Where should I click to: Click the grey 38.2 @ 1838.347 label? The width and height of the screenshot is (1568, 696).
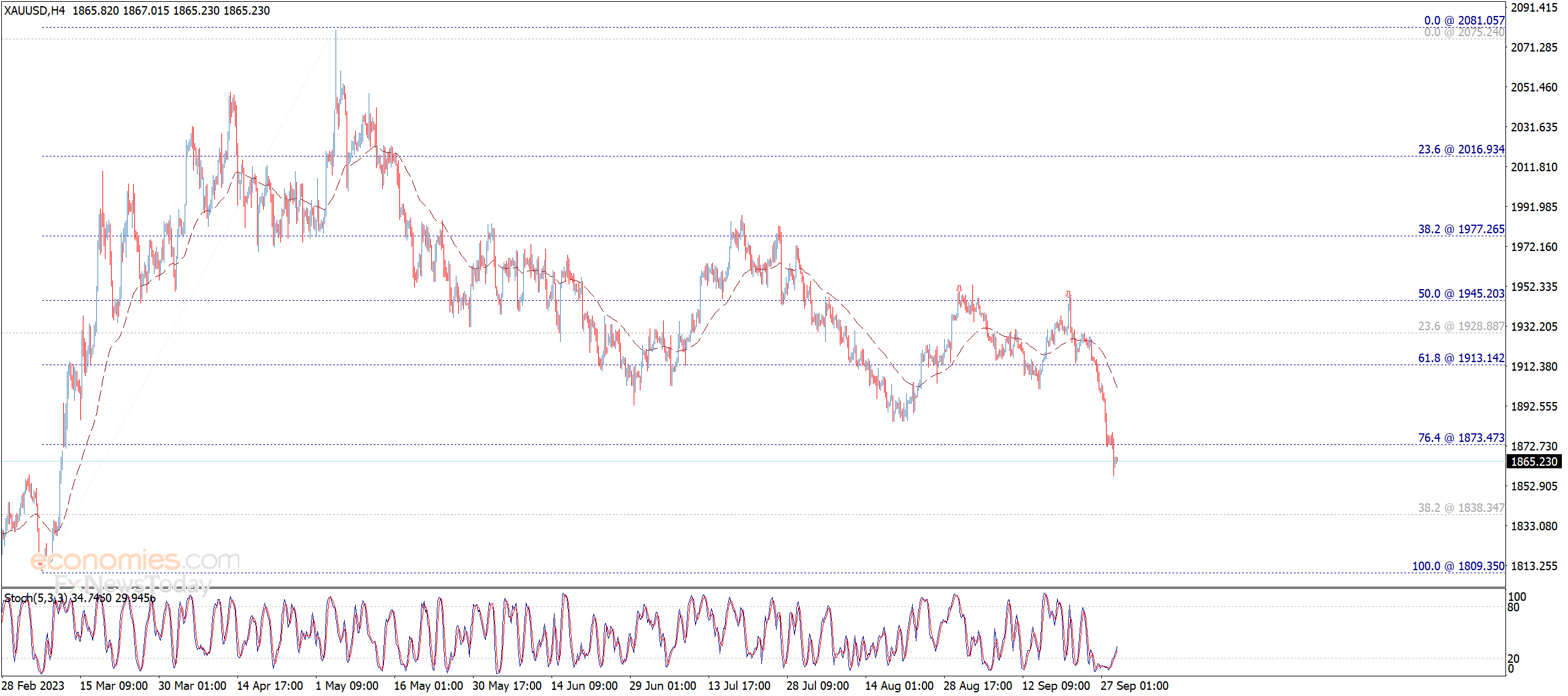coord(1461,508)
